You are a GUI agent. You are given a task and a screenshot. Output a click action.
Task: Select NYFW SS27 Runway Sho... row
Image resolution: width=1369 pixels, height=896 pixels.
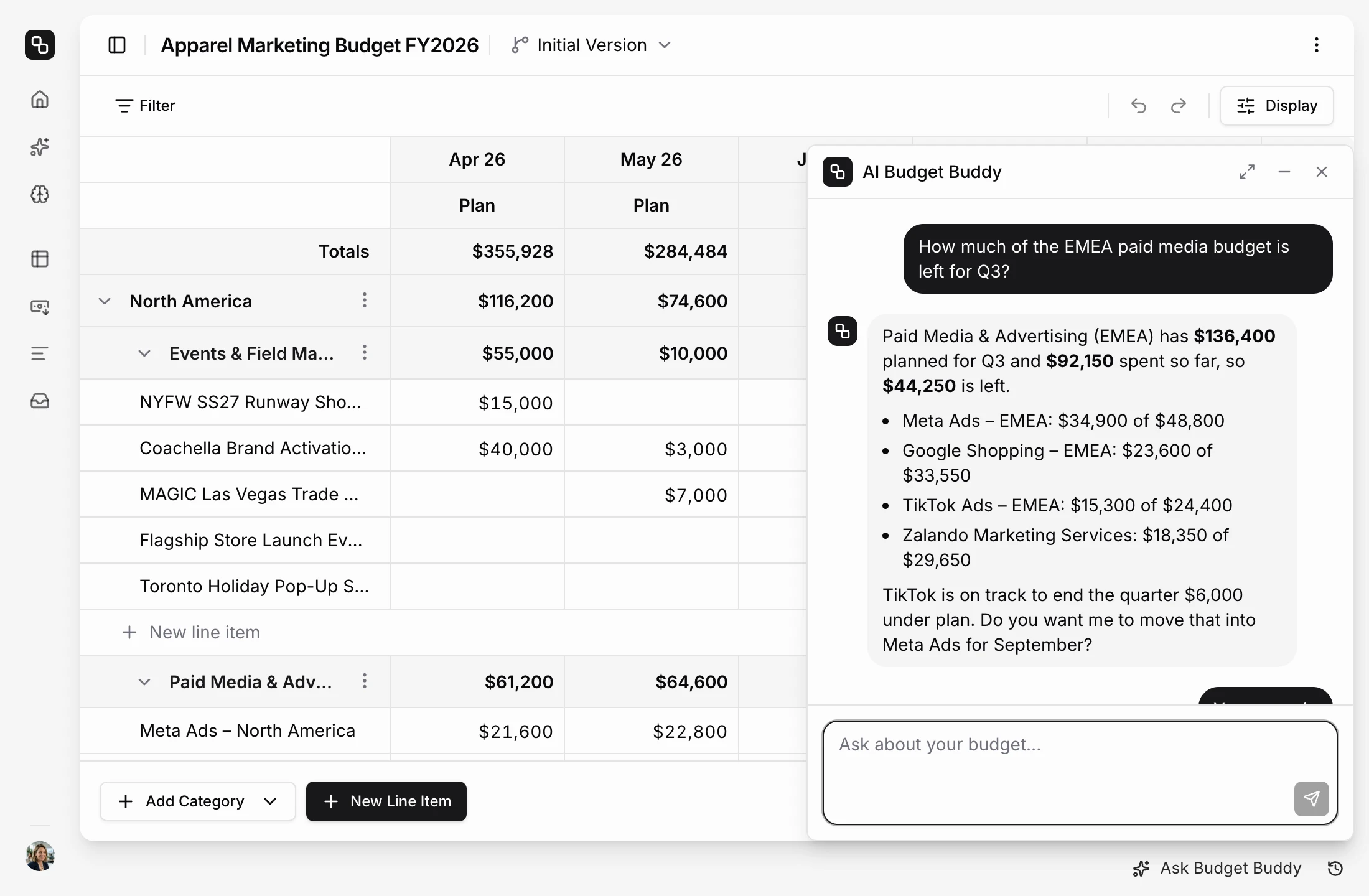(x=250, y=402)
